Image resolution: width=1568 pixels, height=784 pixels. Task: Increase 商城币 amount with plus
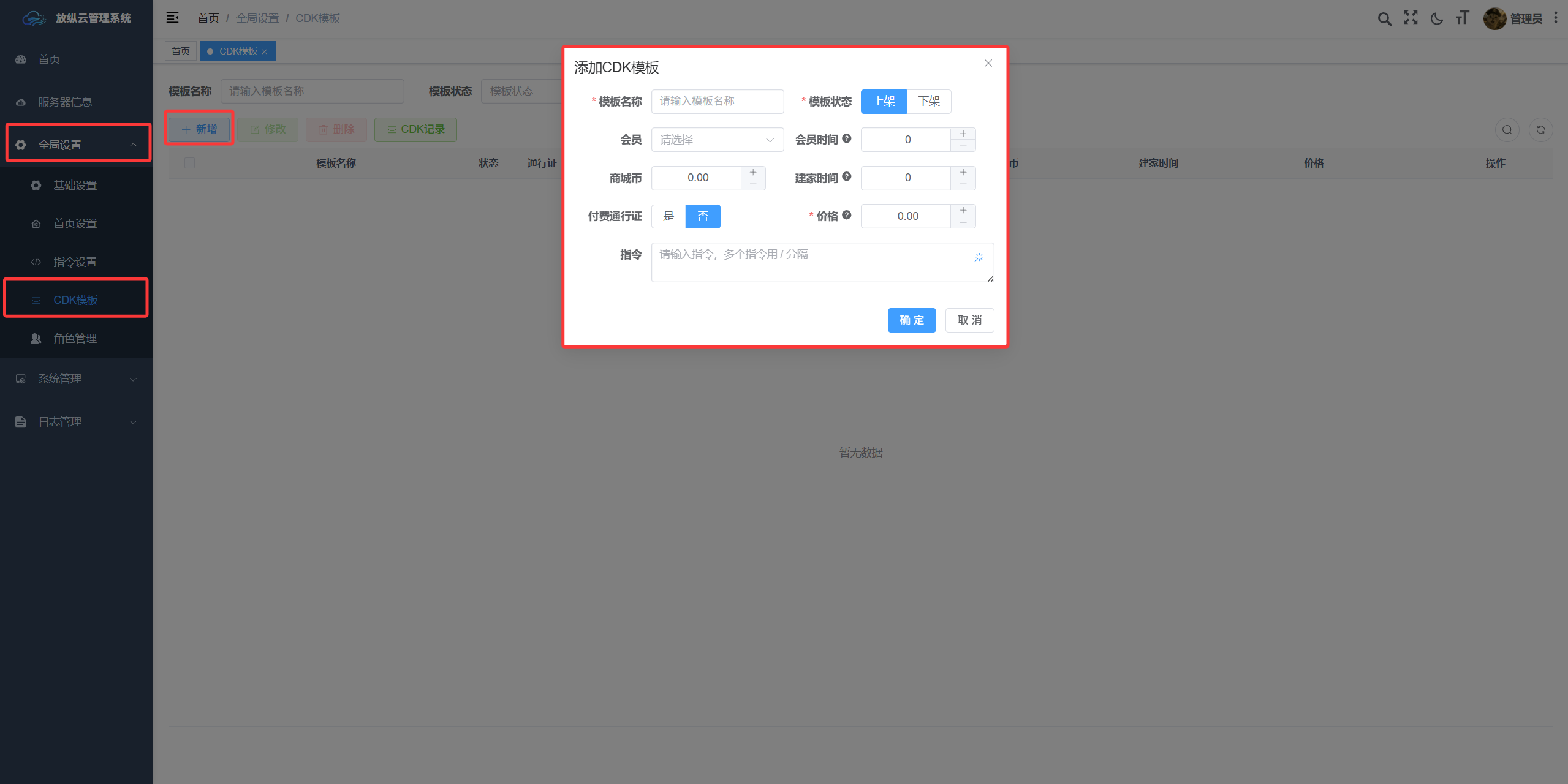tap(753, 172)
